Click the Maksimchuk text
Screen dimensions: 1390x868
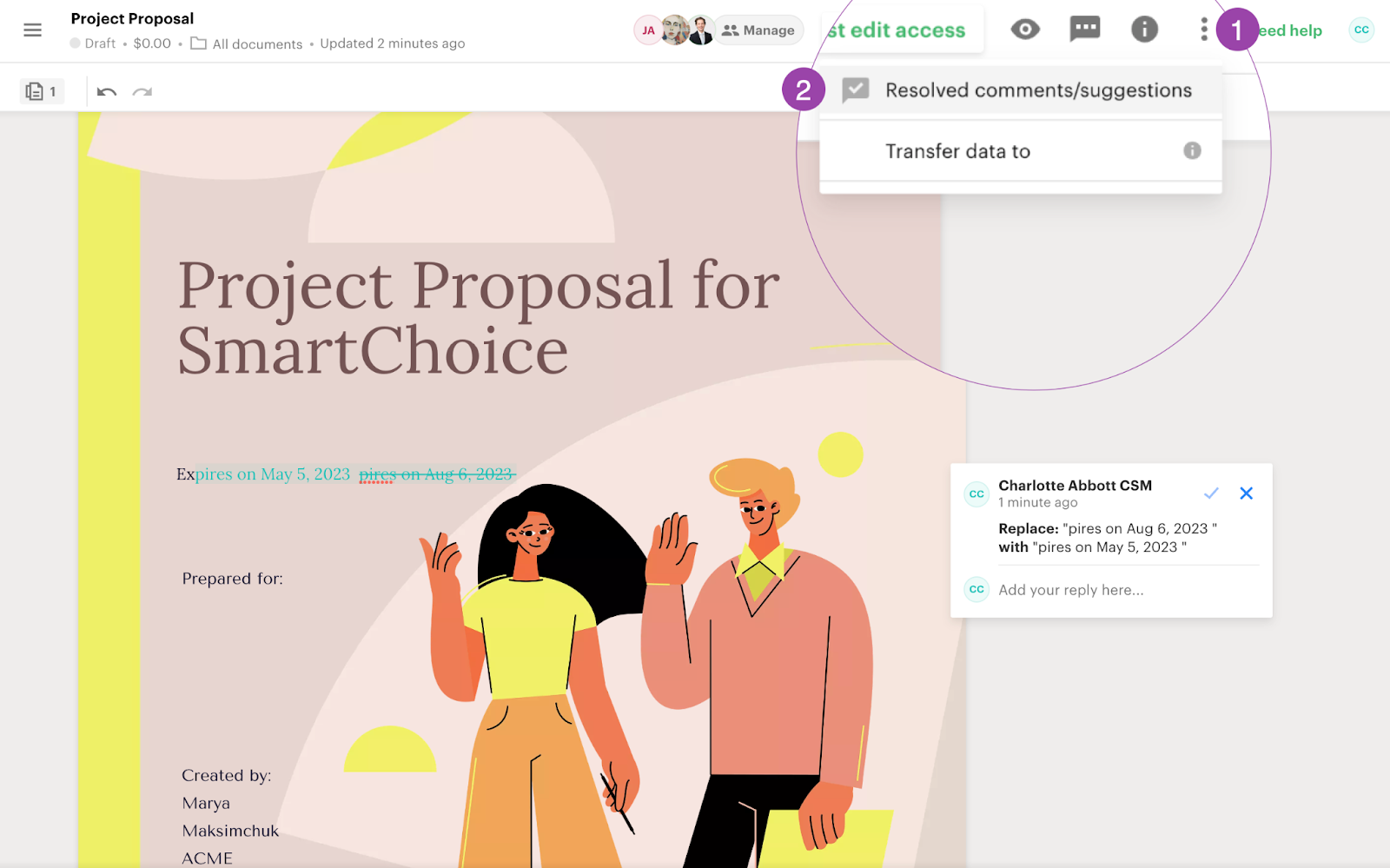[231, 831]
